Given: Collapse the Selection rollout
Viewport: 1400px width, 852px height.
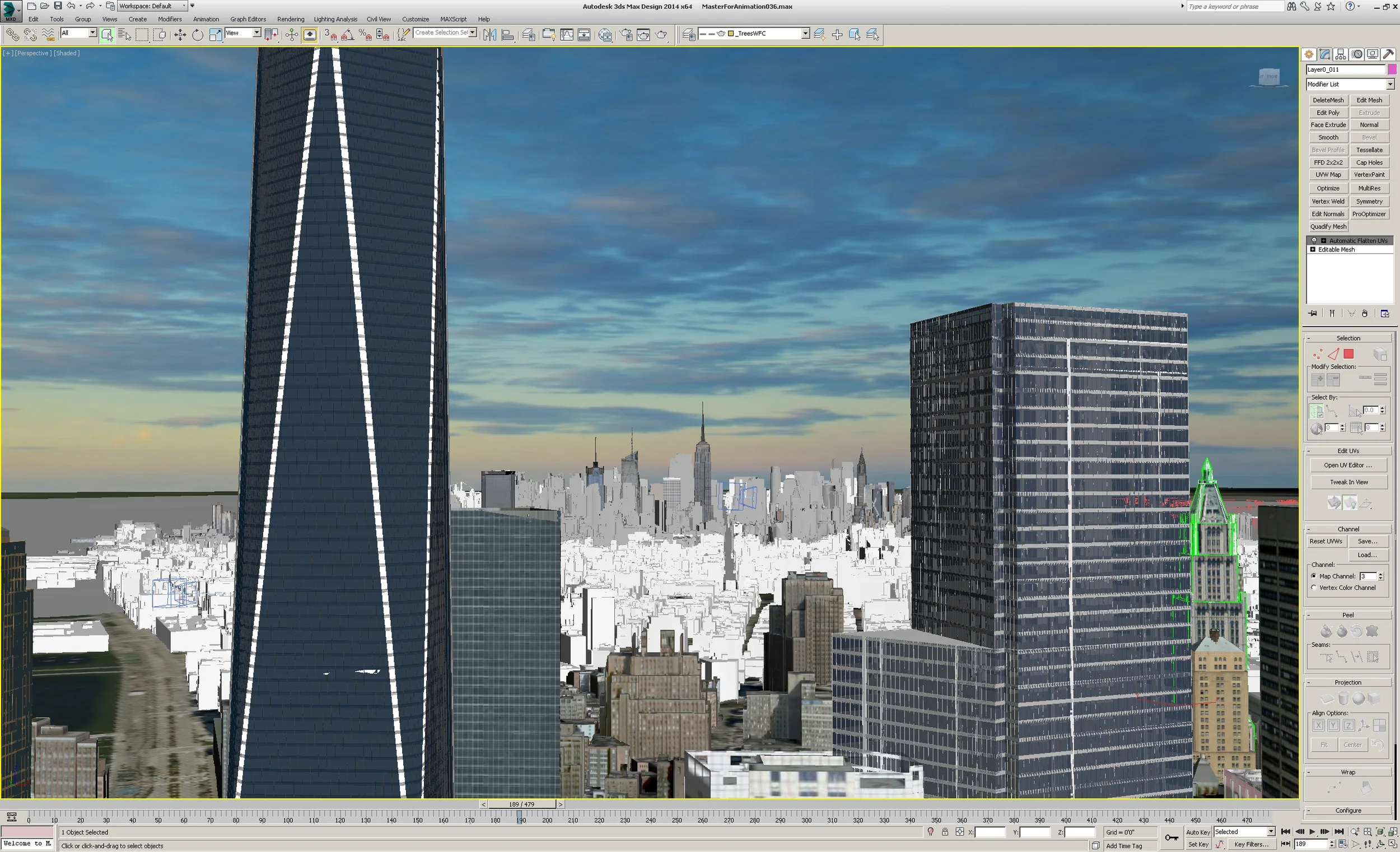Looking at the screenshot, I should (1348, 338).
